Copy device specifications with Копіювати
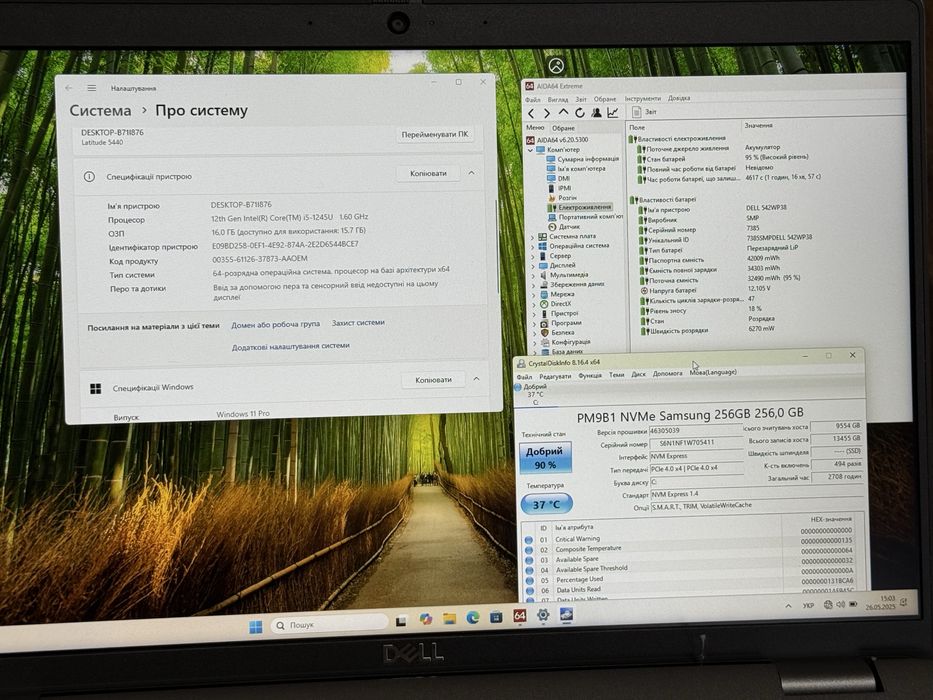The width and height of the screenshot is (933, 700). pyautogui.click(x=428, y=173)
